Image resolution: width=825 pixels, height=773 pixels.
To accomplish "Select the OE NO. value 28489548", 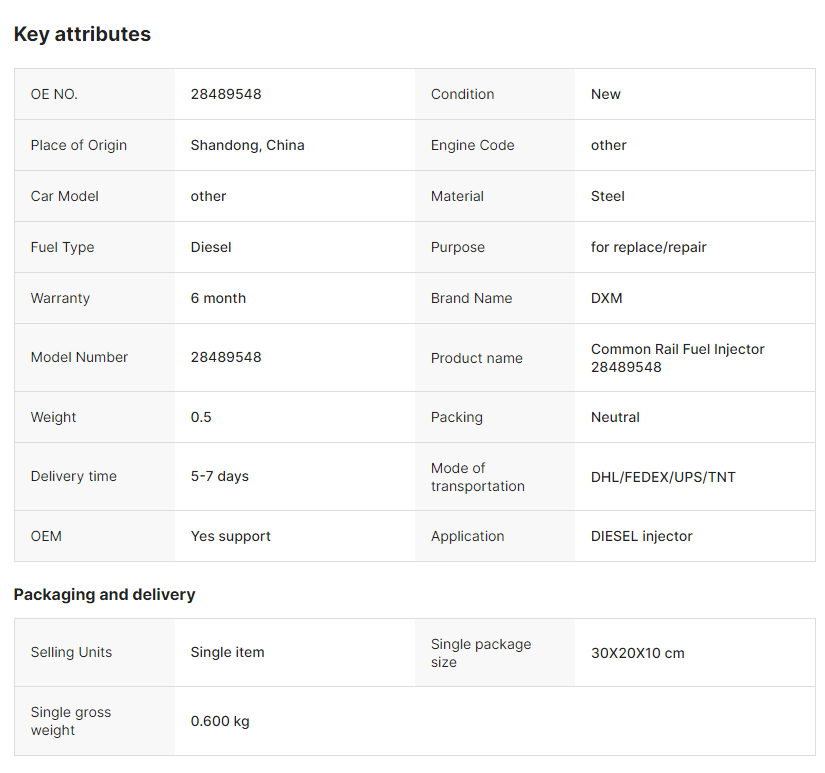I will coord(226,94).
